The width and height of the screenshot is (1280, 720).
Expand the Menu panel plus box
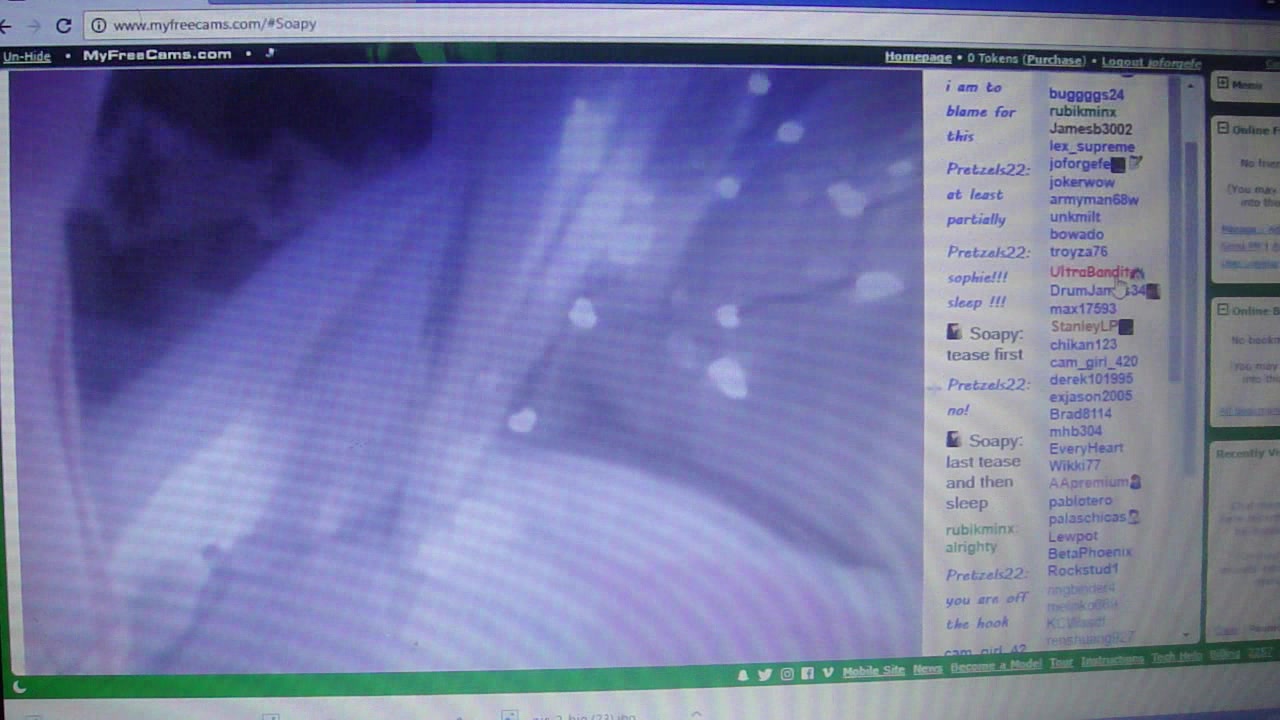click(x=1222, y=85)
